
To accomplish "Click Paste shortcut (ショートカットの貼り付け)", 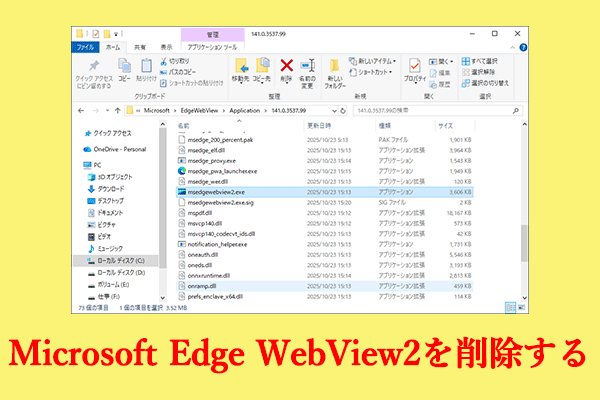I will point(191,83).
